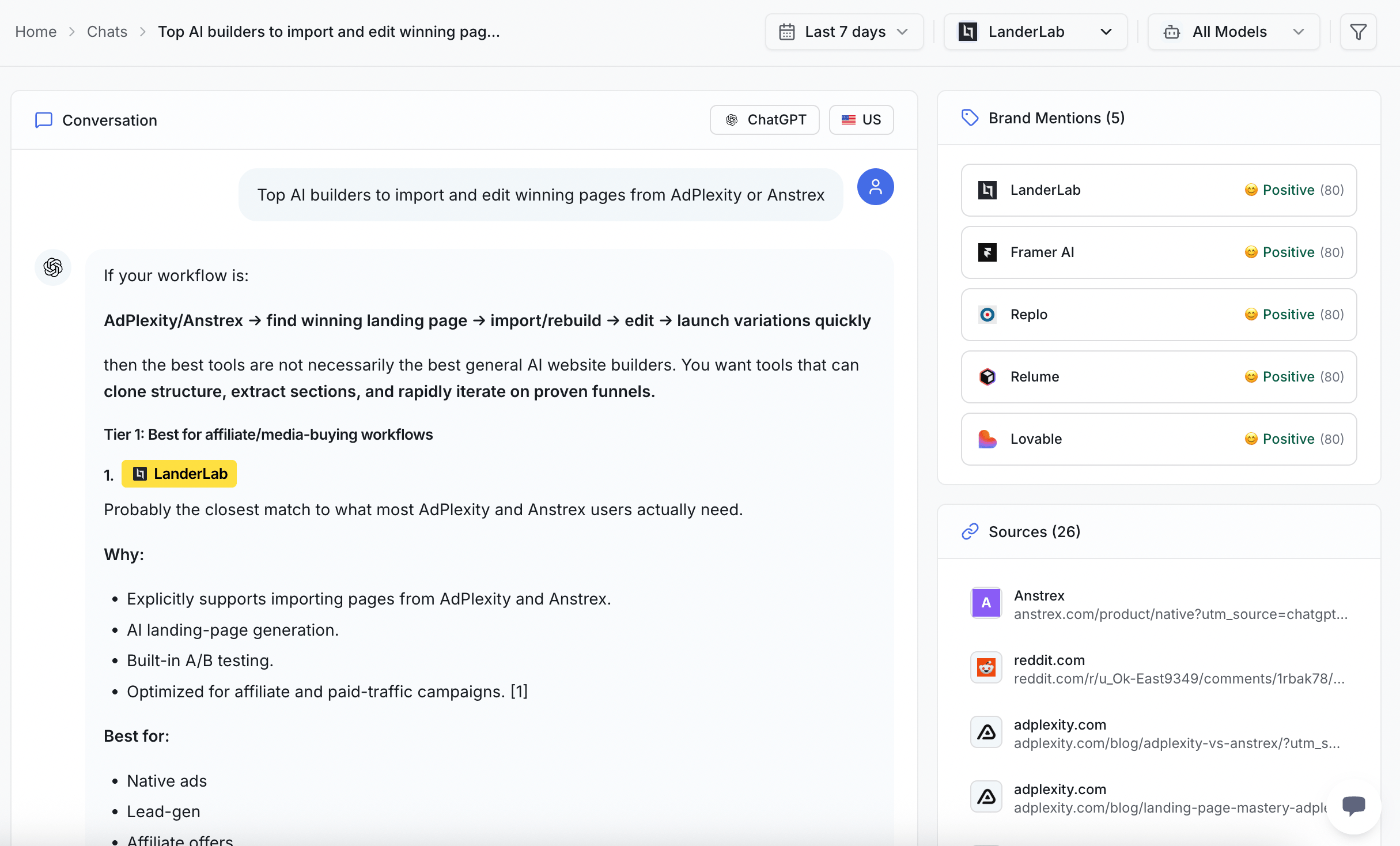Click the Positive sentiment label for LanderLab
The image size is (1400, 846).
pos(1288,190)
